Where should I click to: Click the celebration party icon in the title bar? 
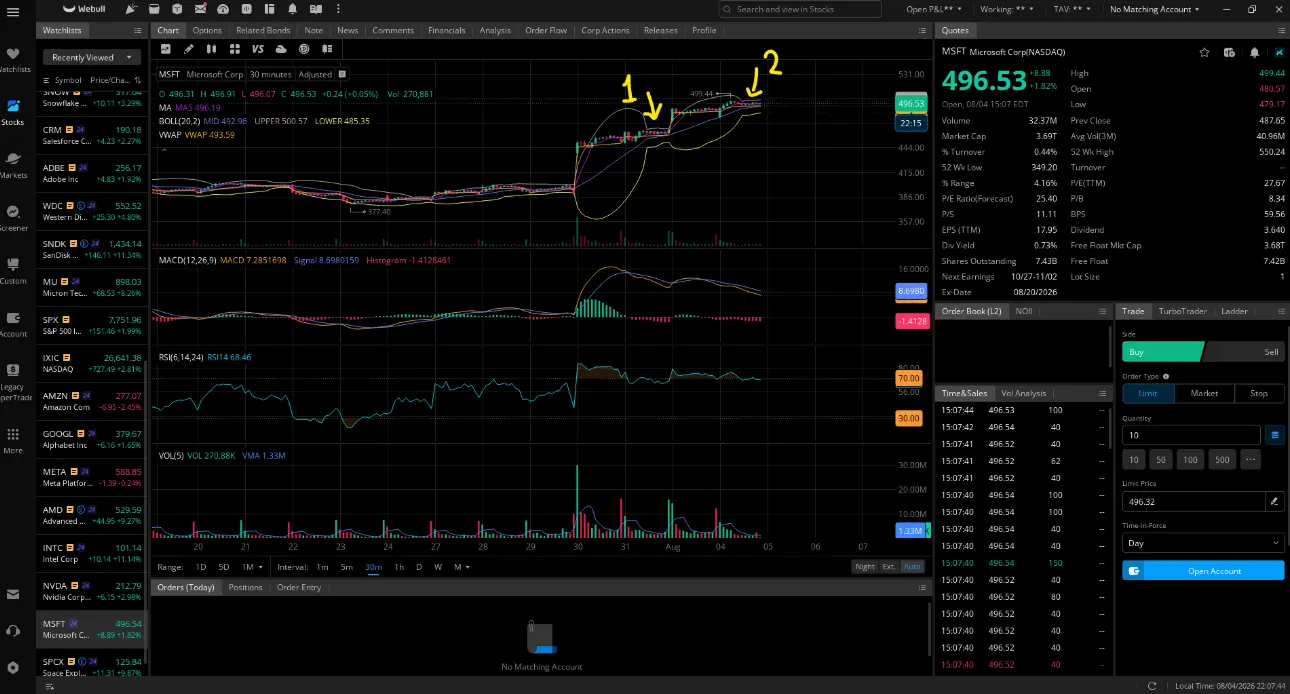pyautogui.click(x=132, y=9)
